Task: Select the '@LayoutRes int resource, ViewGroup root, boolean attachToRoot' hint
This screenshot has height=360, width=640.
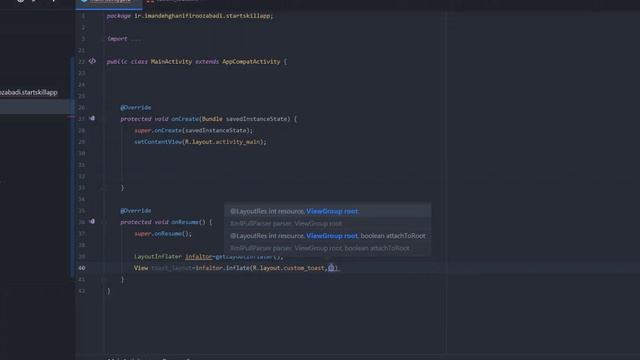Action: click(327, 236)
